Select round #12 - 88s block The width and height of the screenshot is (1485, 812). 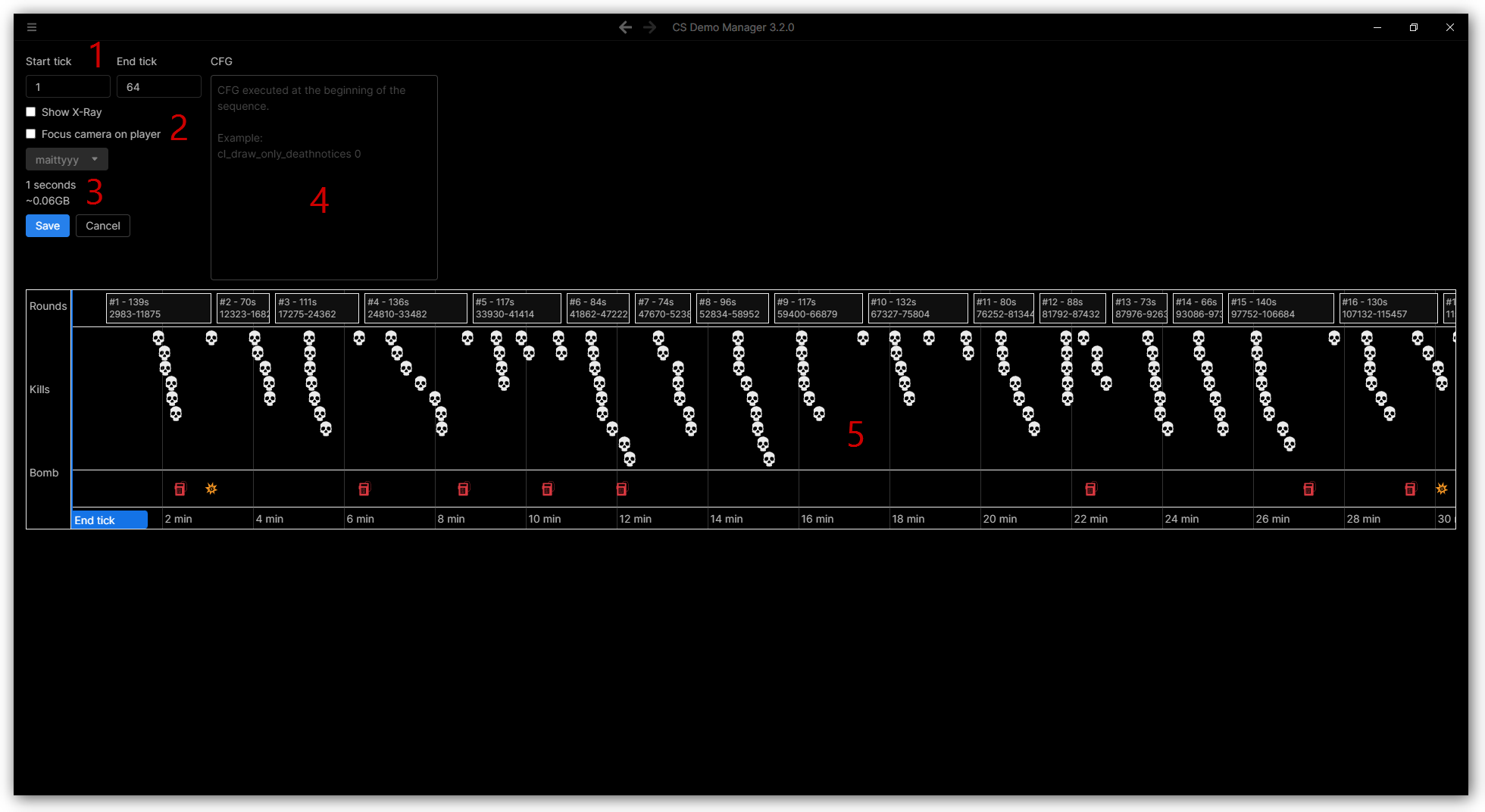tap(1073, 308)
